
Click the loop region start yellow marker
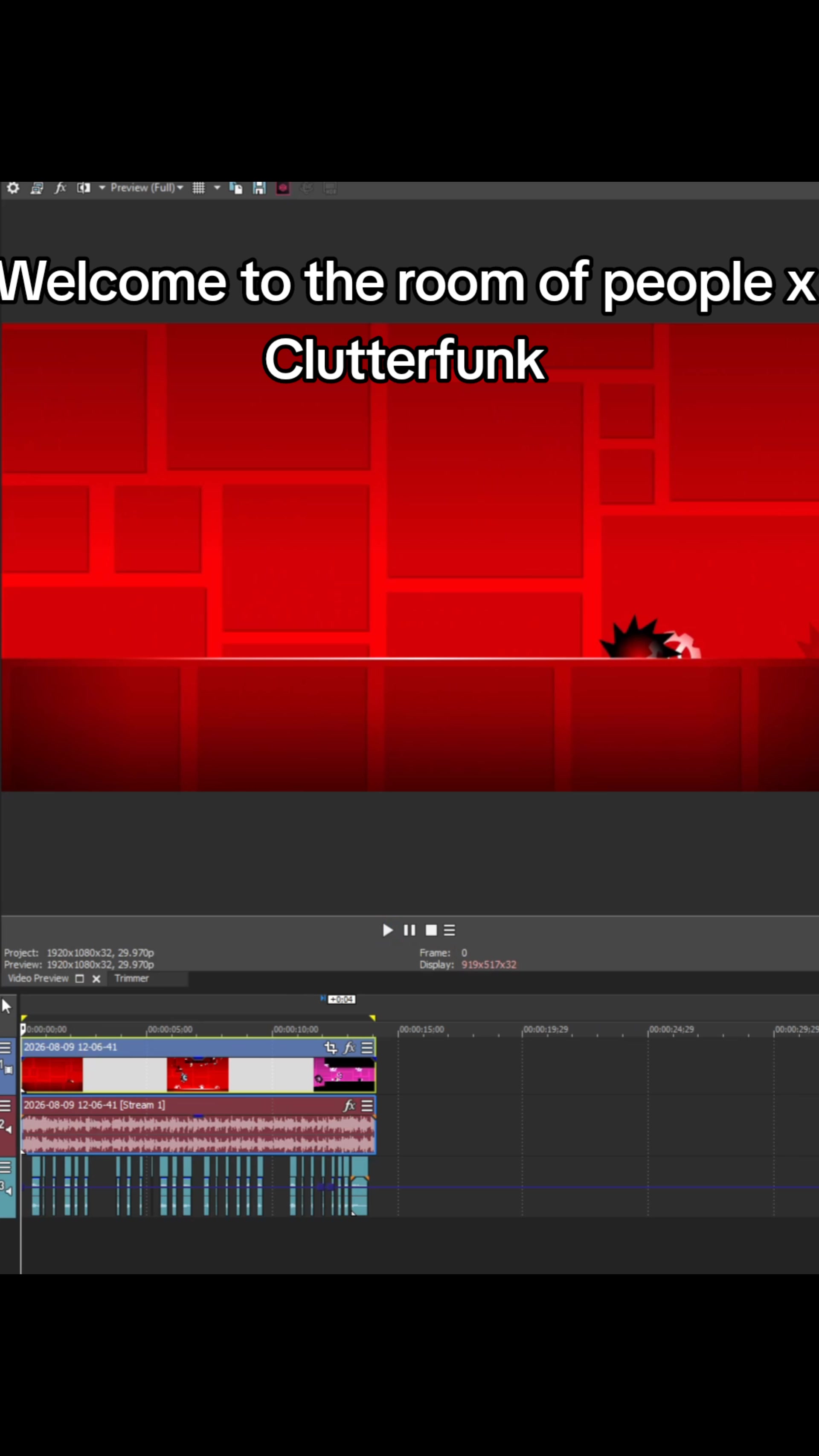24,1018
